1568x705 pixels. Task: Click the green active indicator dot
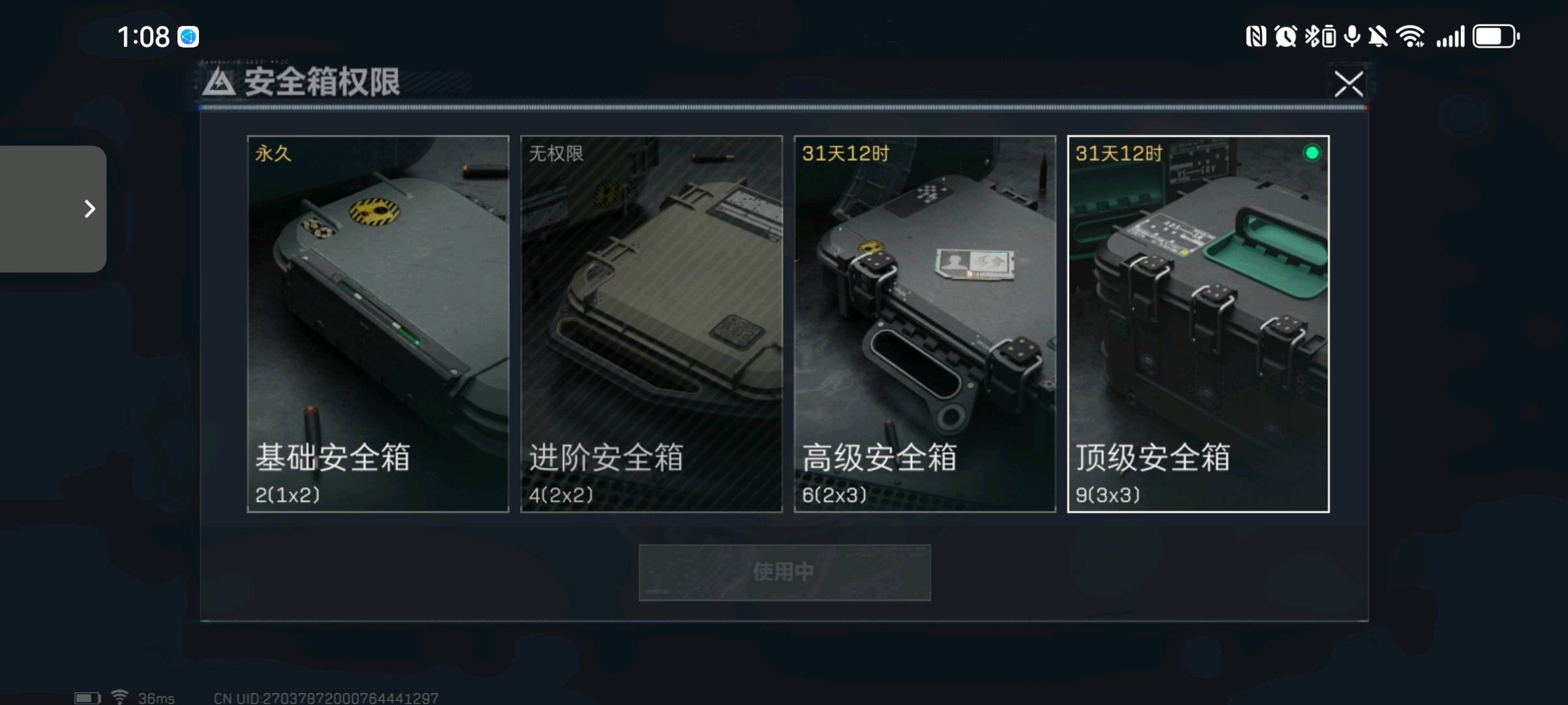pos(1312,153)
